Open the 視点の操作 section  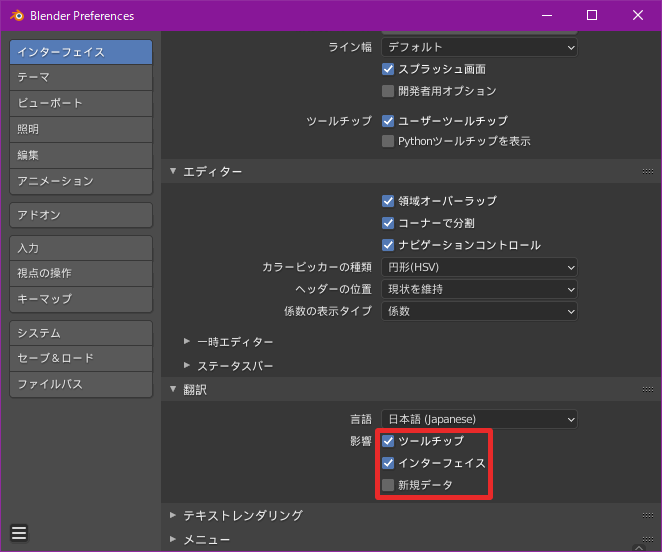click(x=81, y=273)
